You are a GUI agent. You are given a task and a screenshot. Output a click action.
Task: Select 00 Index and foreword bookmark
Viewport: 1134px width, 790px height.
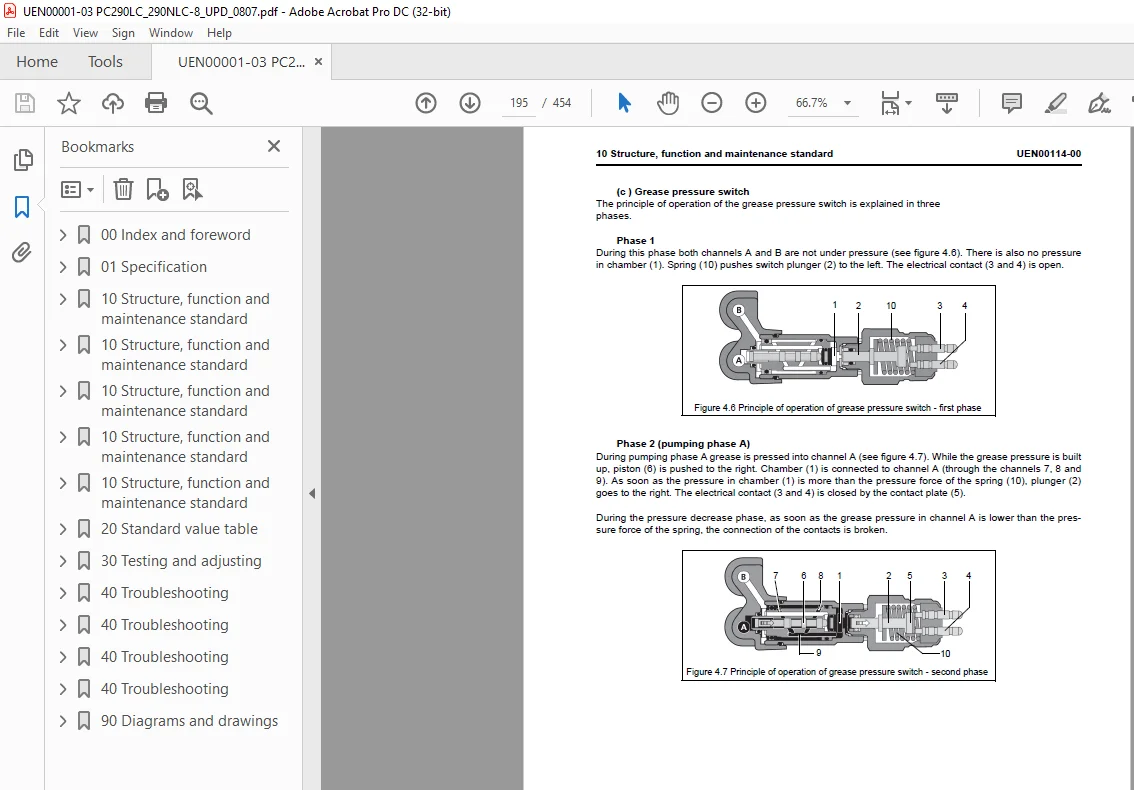pyautogui.click(x=176, y=234)
